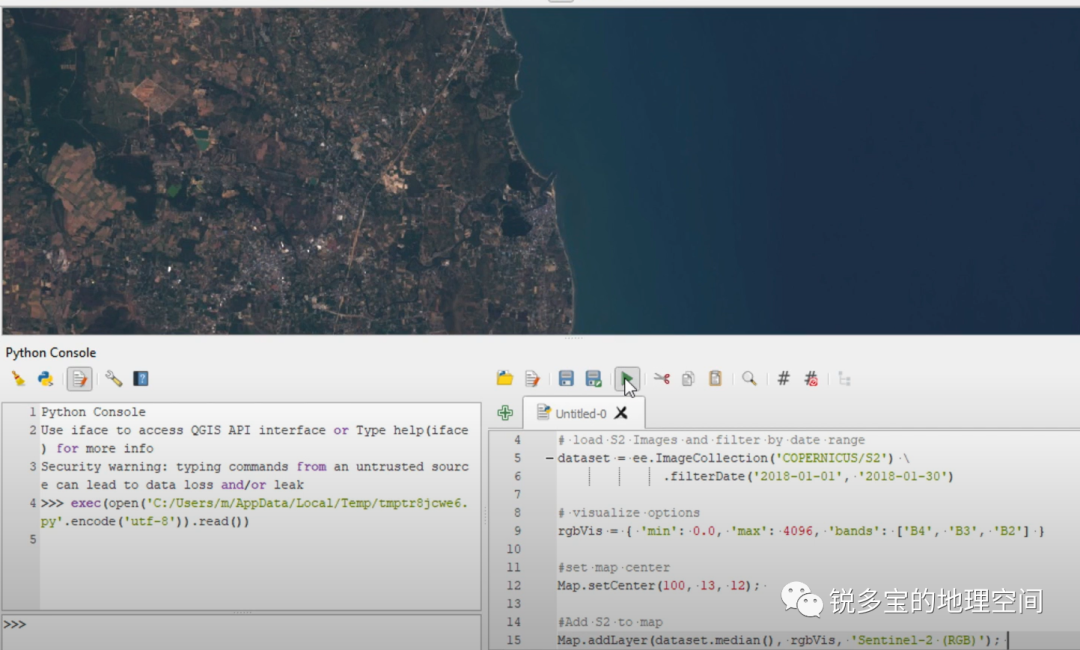This screenshot has width=1080, height=650.
Task: Uncomment the selected code lines
Action: coord(811,378)
